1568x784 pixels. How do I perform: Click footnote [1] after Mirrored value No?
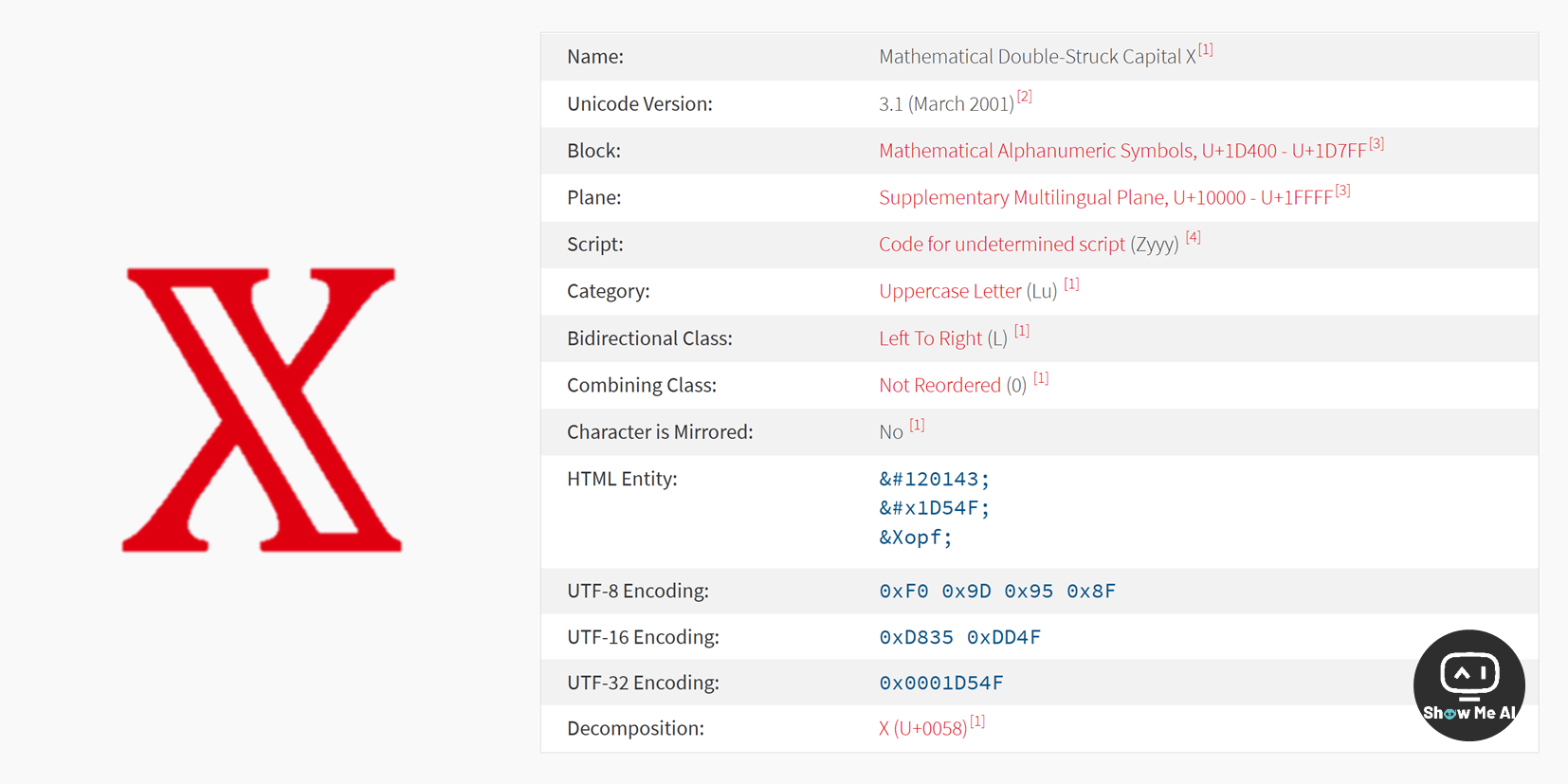(x=917, y=425)
